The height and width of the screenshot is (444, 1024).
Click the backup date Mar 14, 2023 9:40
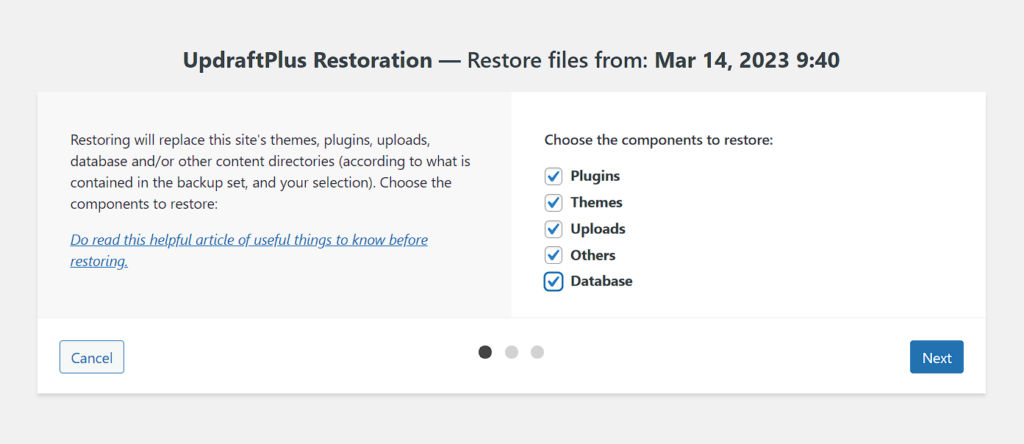pos(747,60)
